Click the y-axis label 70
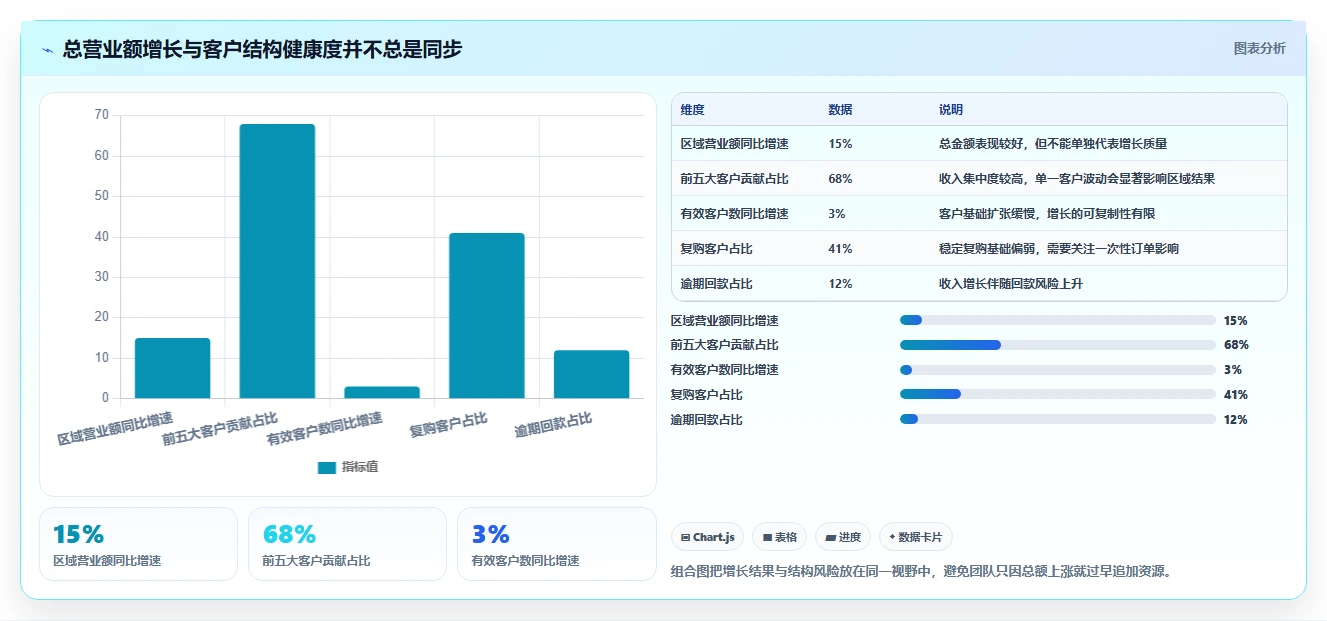Viewport: 1327px width, 621px height. [x=102, y=115]
